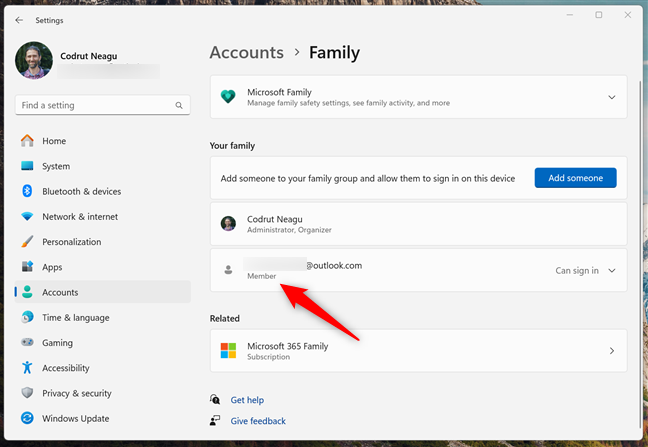The width and height of the screenshot is (648, 447).
Task: Click the Accounts person icon
Action: [27, 292]
